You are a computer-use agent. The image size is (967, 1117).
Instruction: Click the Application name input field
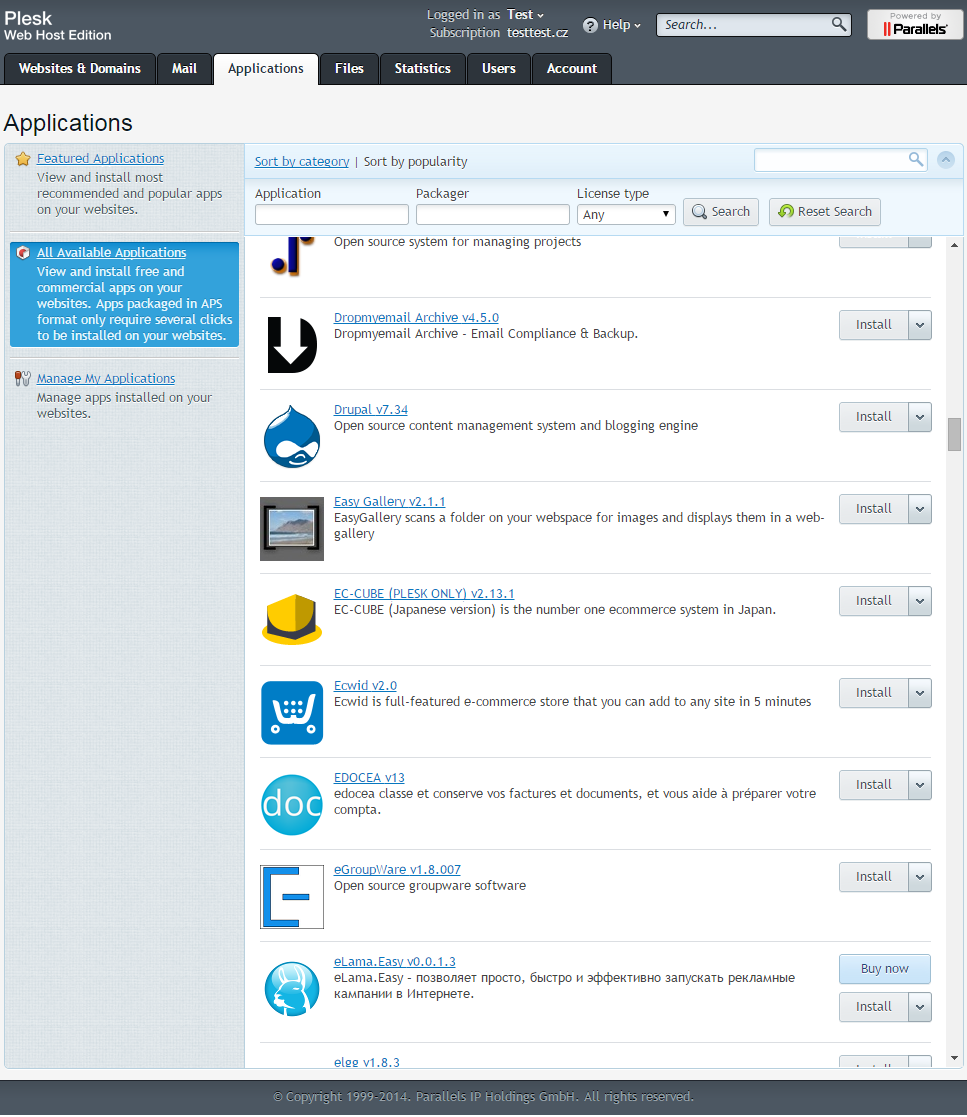331,214
